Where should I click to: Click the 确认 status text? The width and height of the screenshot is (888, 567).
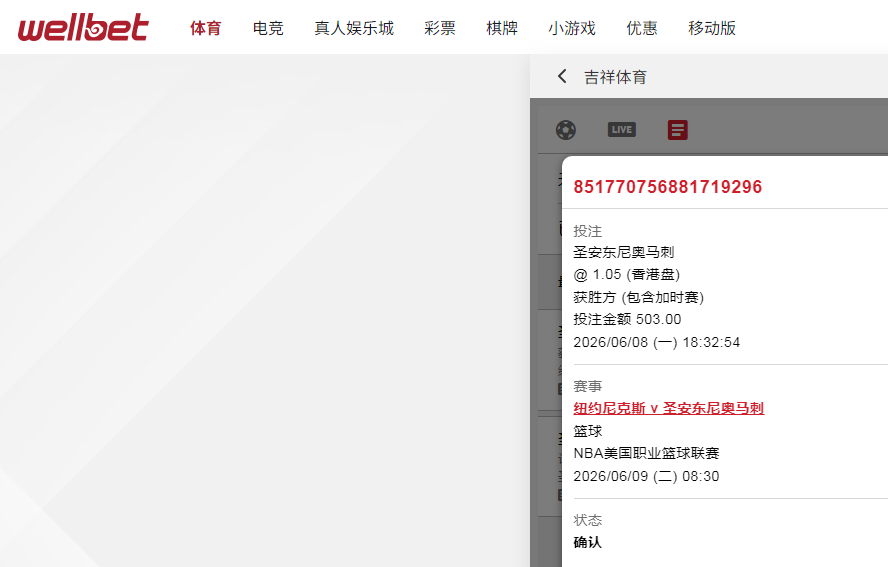[x=588, y=542]
